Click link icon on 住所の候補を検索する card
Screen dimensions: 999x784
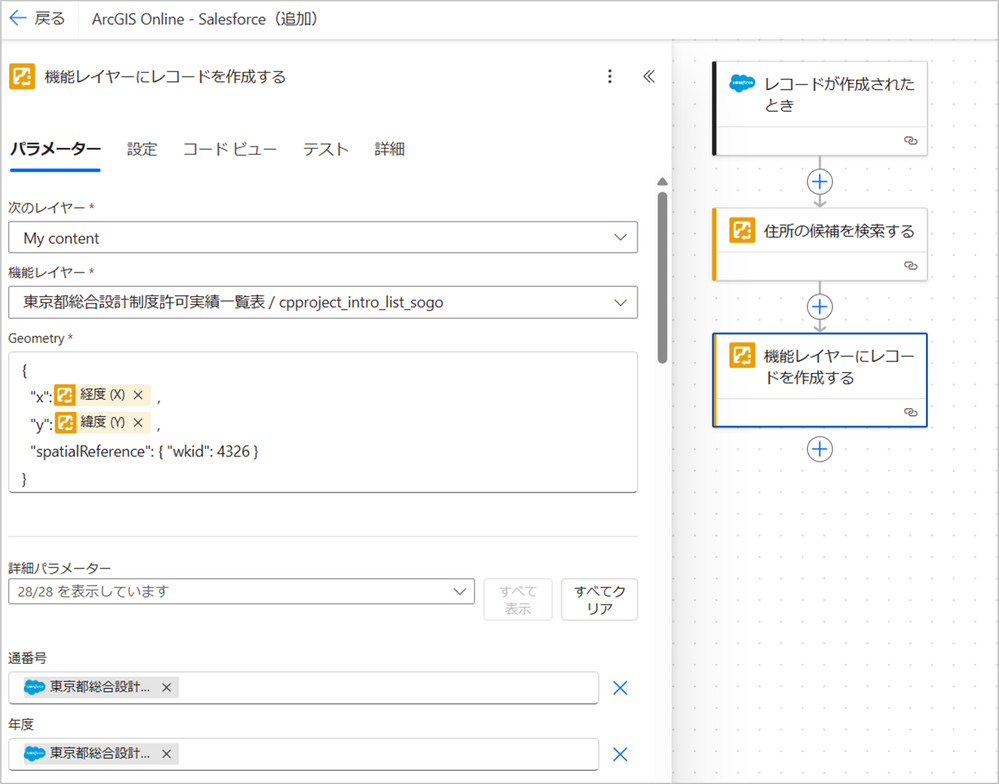pyautogui.click(x=910, y=266)
